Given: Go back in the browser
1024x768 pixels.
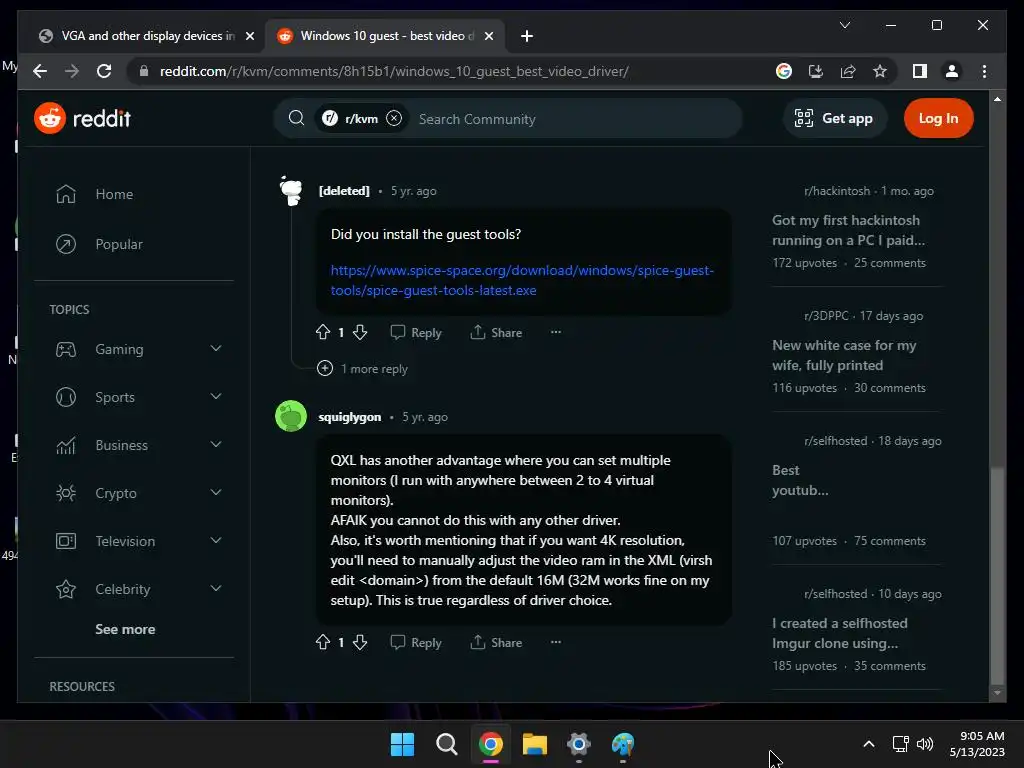Looking at the screenshot, I should point(40,71).
